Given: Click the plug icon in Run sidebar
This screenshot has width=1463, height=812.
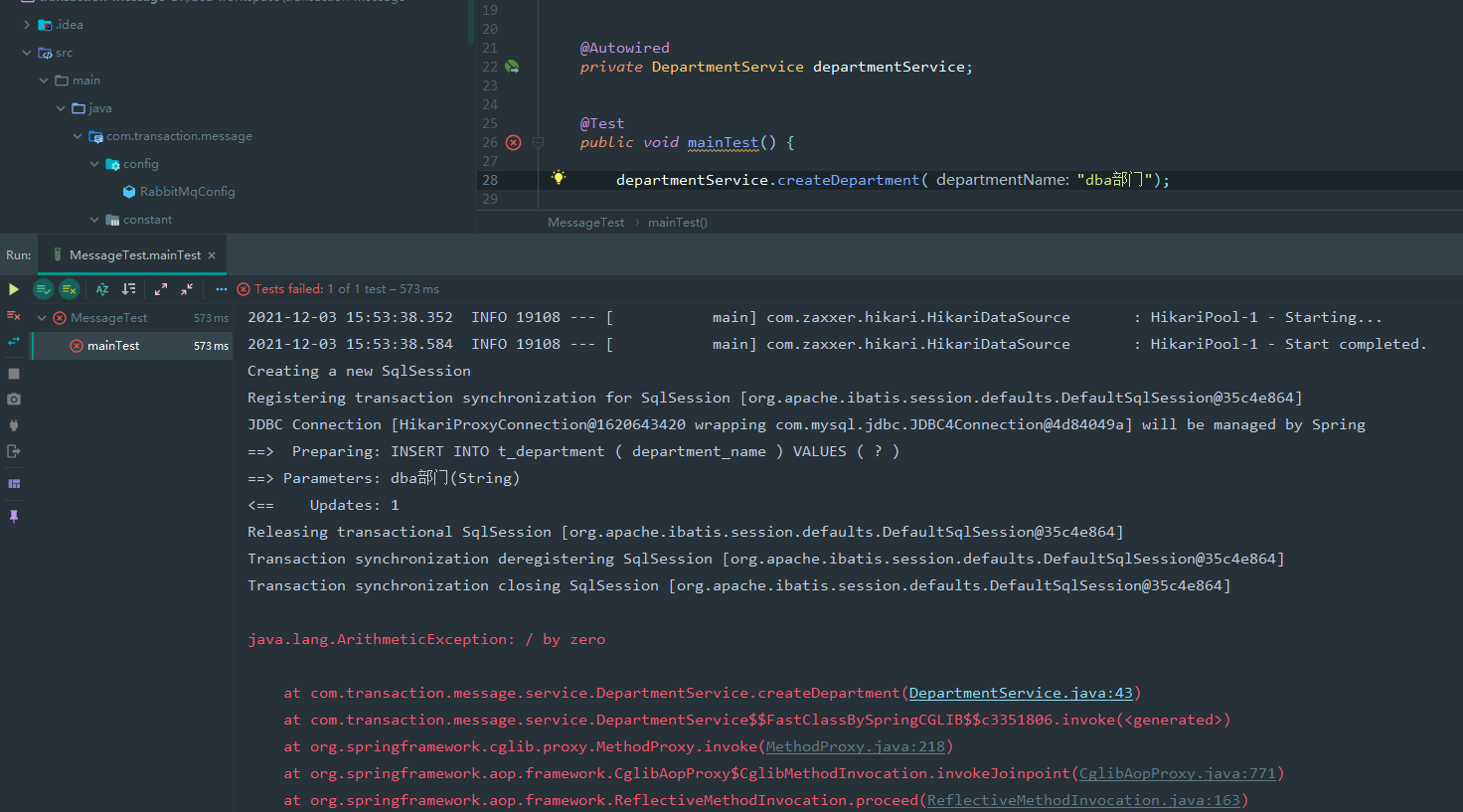Looking at the screenshot, I should pos(14,425).
